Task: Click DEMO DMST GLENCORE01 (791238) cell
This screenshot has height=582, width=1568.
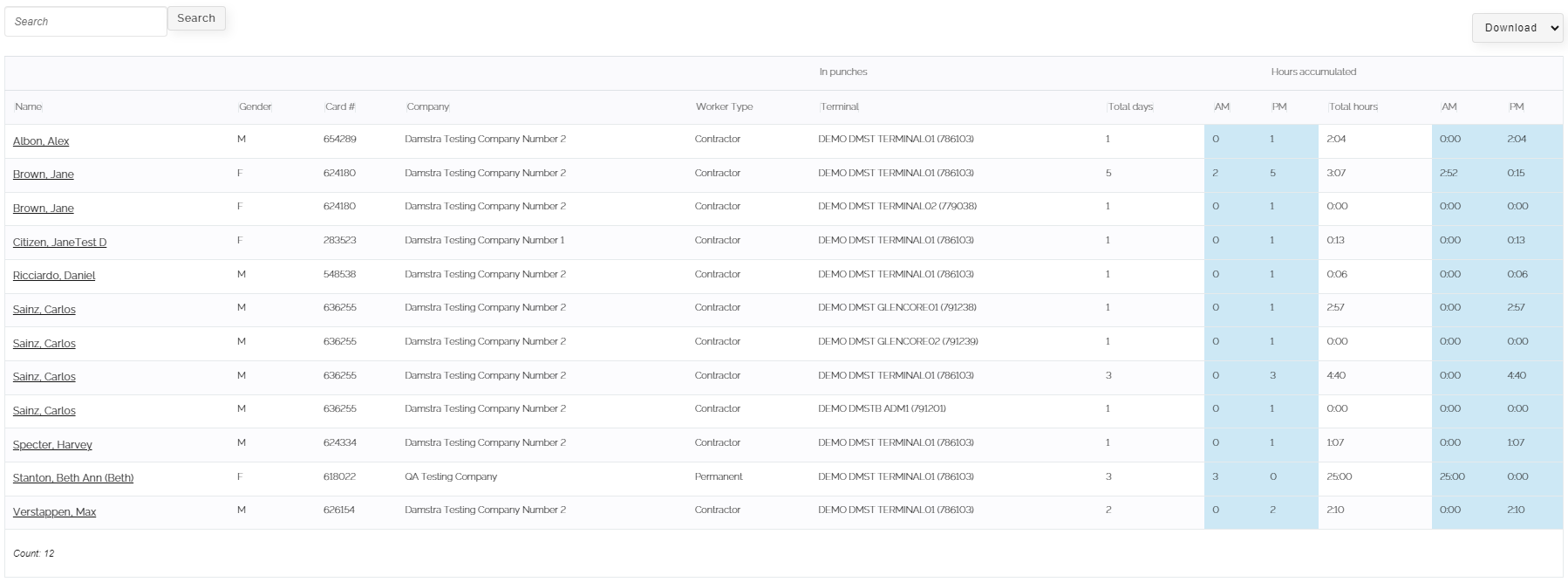Action: tap(897, 307)
